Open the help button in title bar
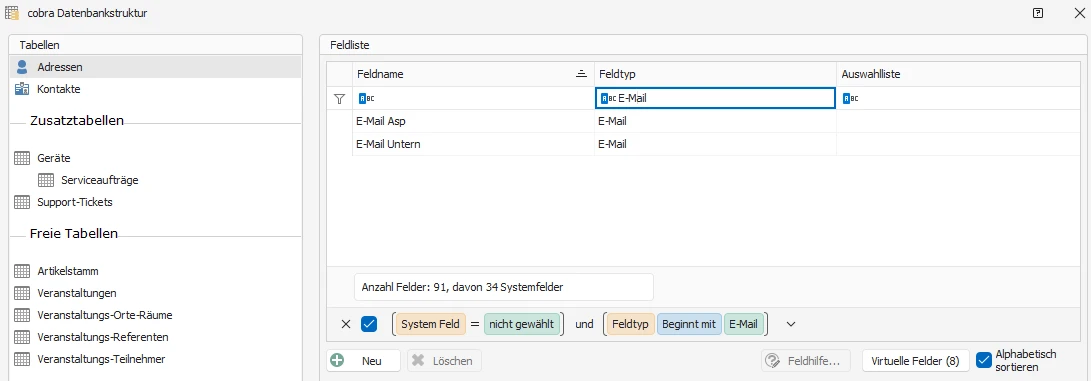 (x=1038, y=13)
